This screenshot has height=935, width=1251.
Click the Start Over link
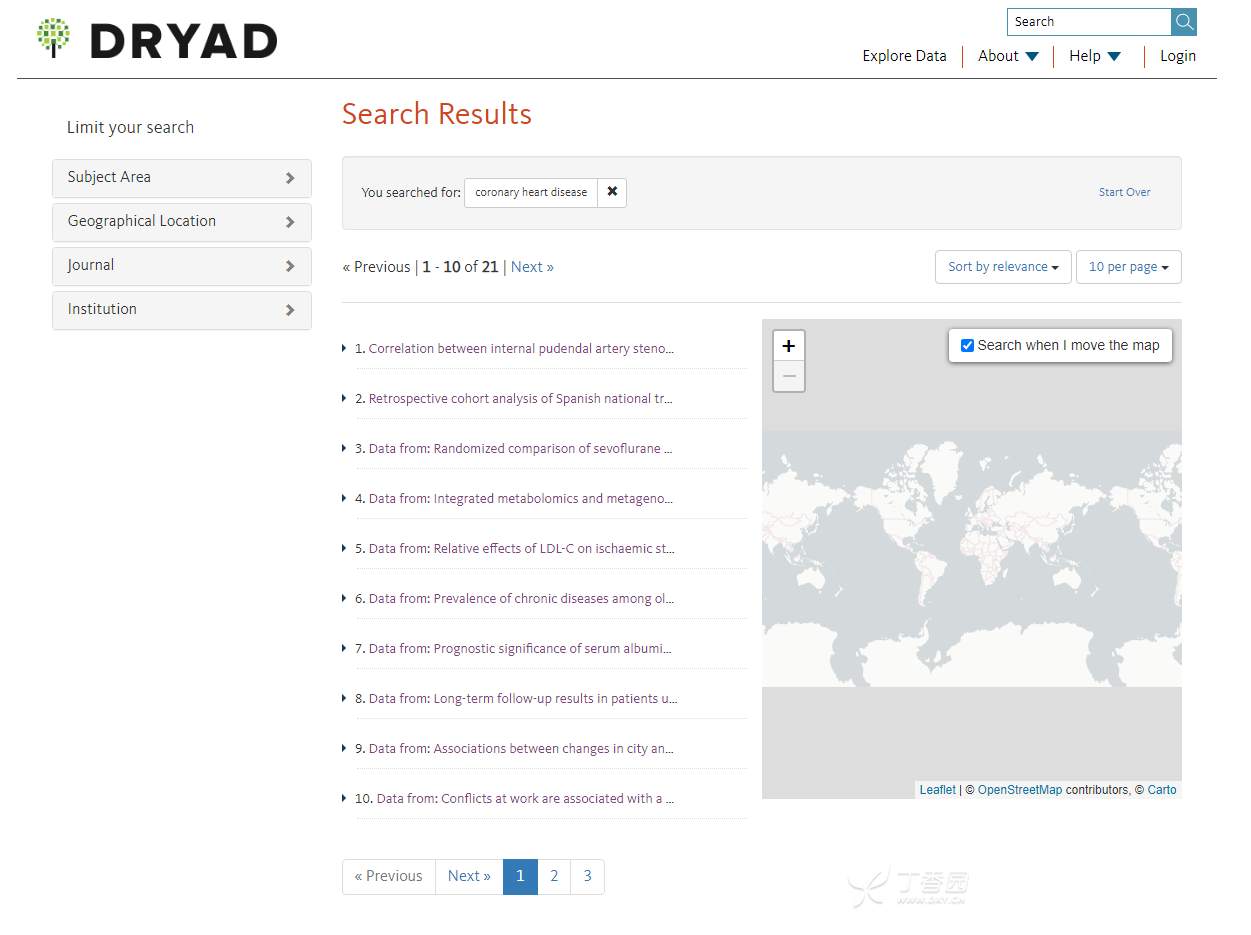pos(1124,192)
